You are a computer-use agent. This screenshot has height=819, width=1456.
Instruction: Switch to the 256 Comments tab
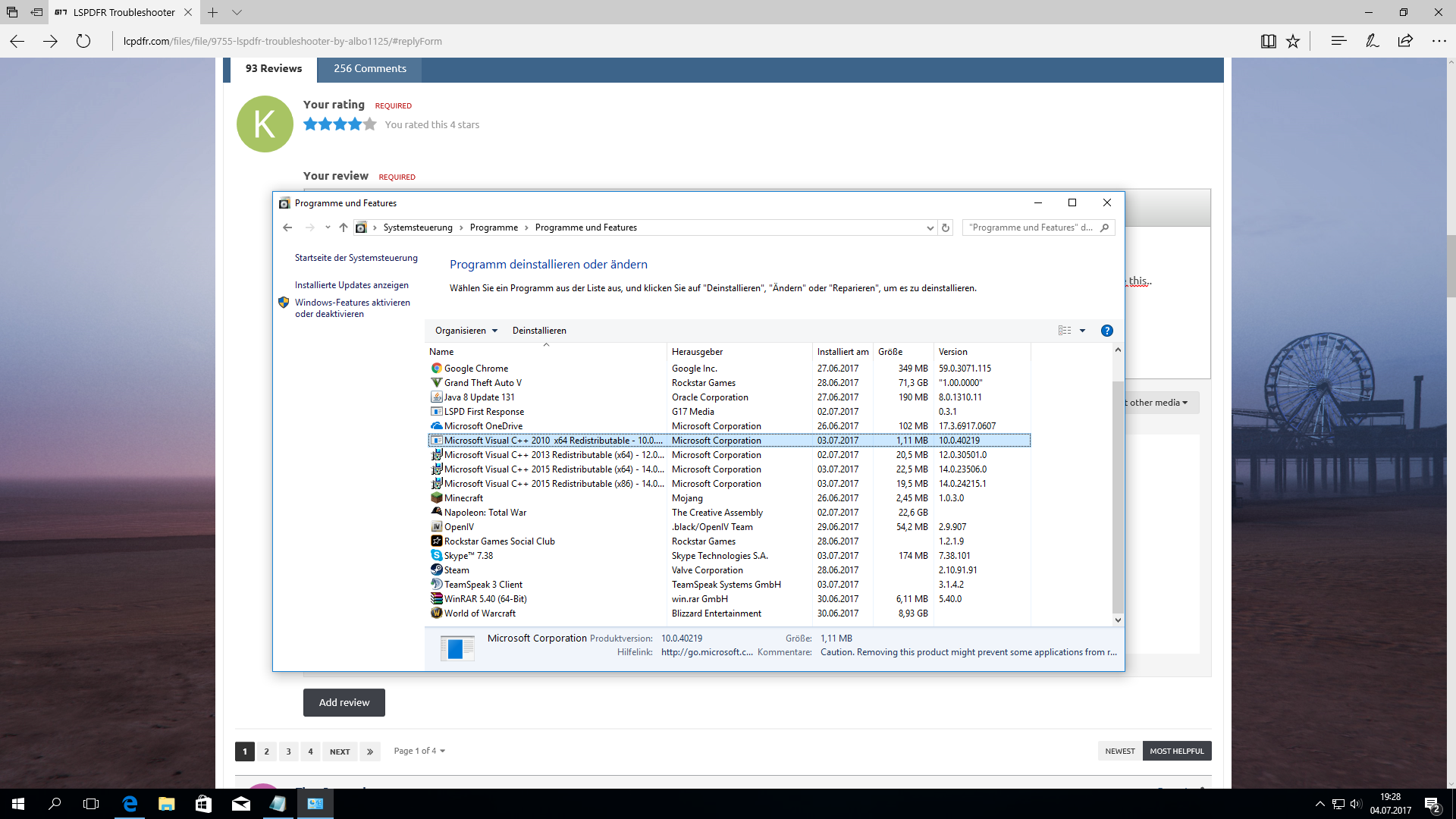coord(369,68)
